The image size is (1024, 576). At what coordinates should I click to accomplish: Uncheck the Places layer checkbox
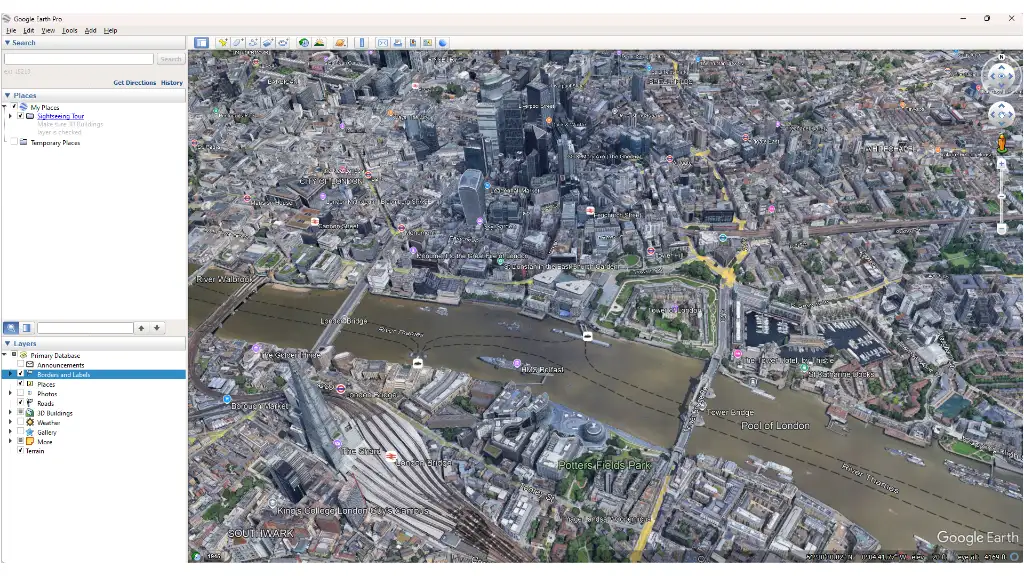coord(21,384)
